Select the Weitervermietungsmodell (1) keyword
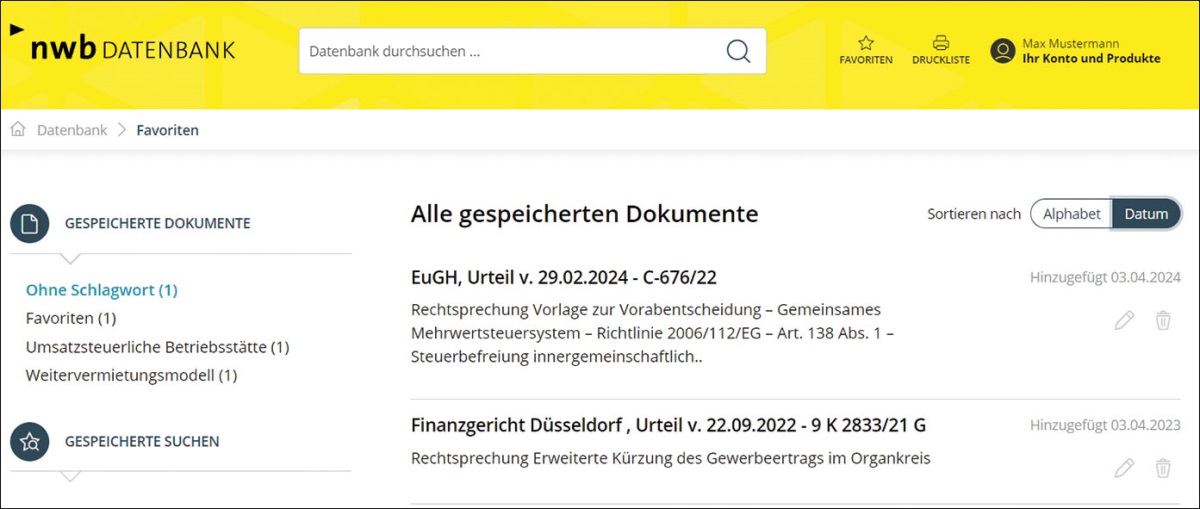Screen dimensions: 1200x509 tap(131, 376)
